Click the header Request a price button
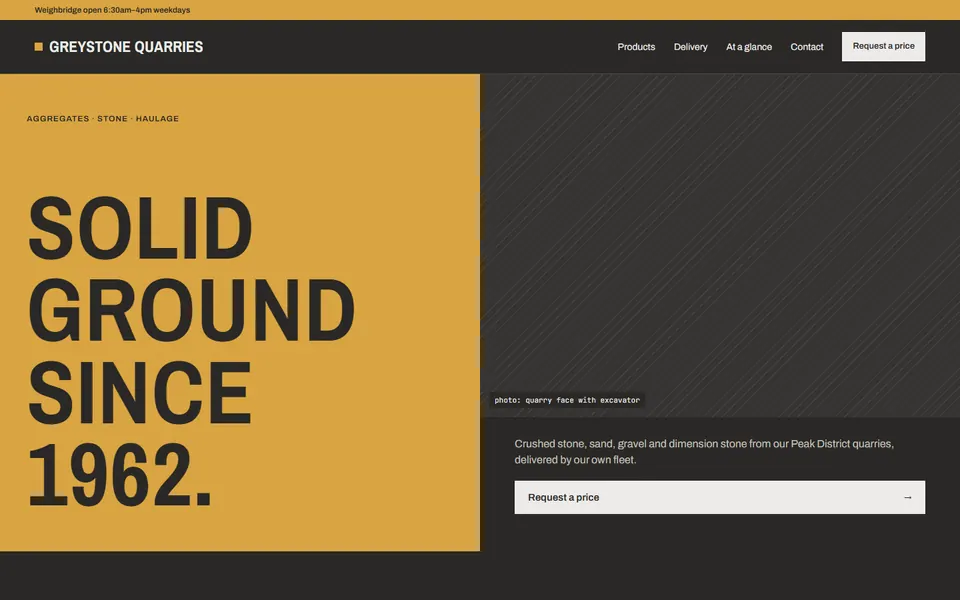Image resolution: width=960 pixels, height=600 pixels. coord(883,47)
